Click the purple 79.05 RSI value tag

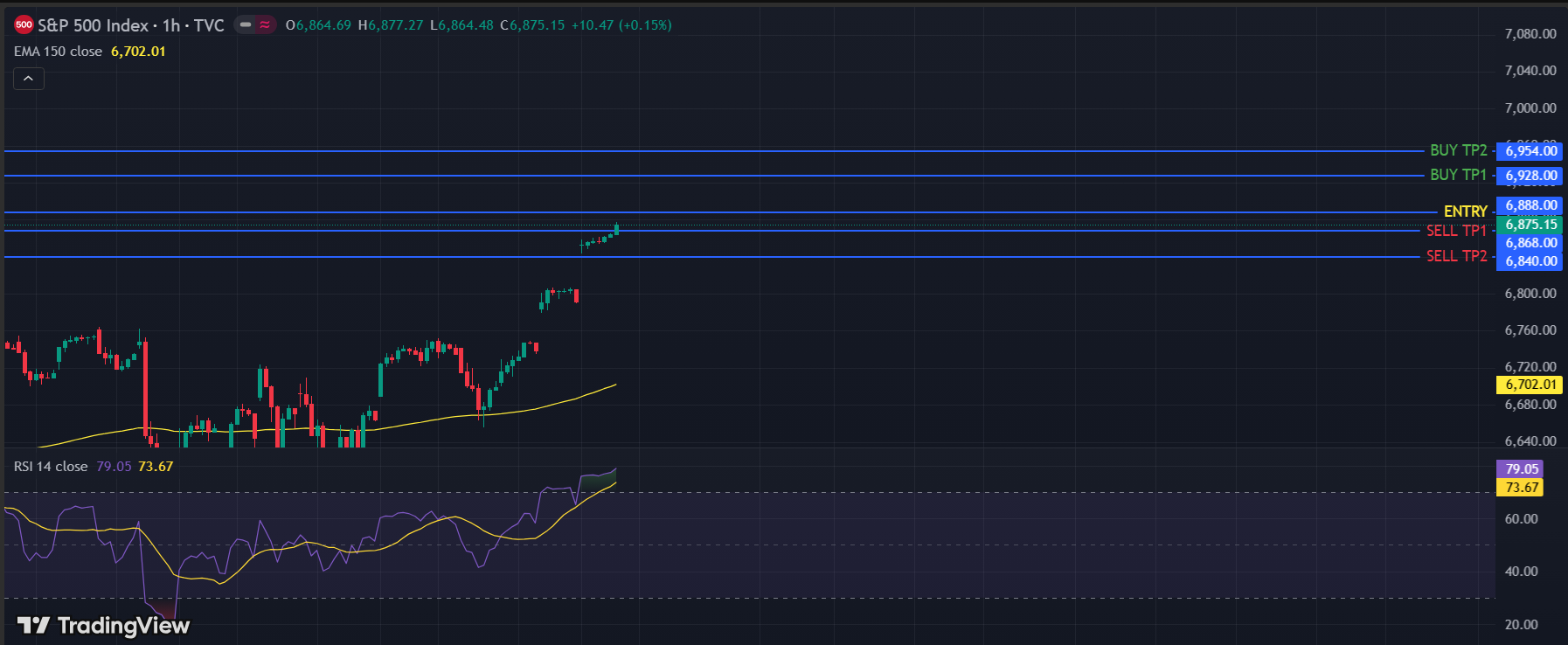tap(1521, 469)
